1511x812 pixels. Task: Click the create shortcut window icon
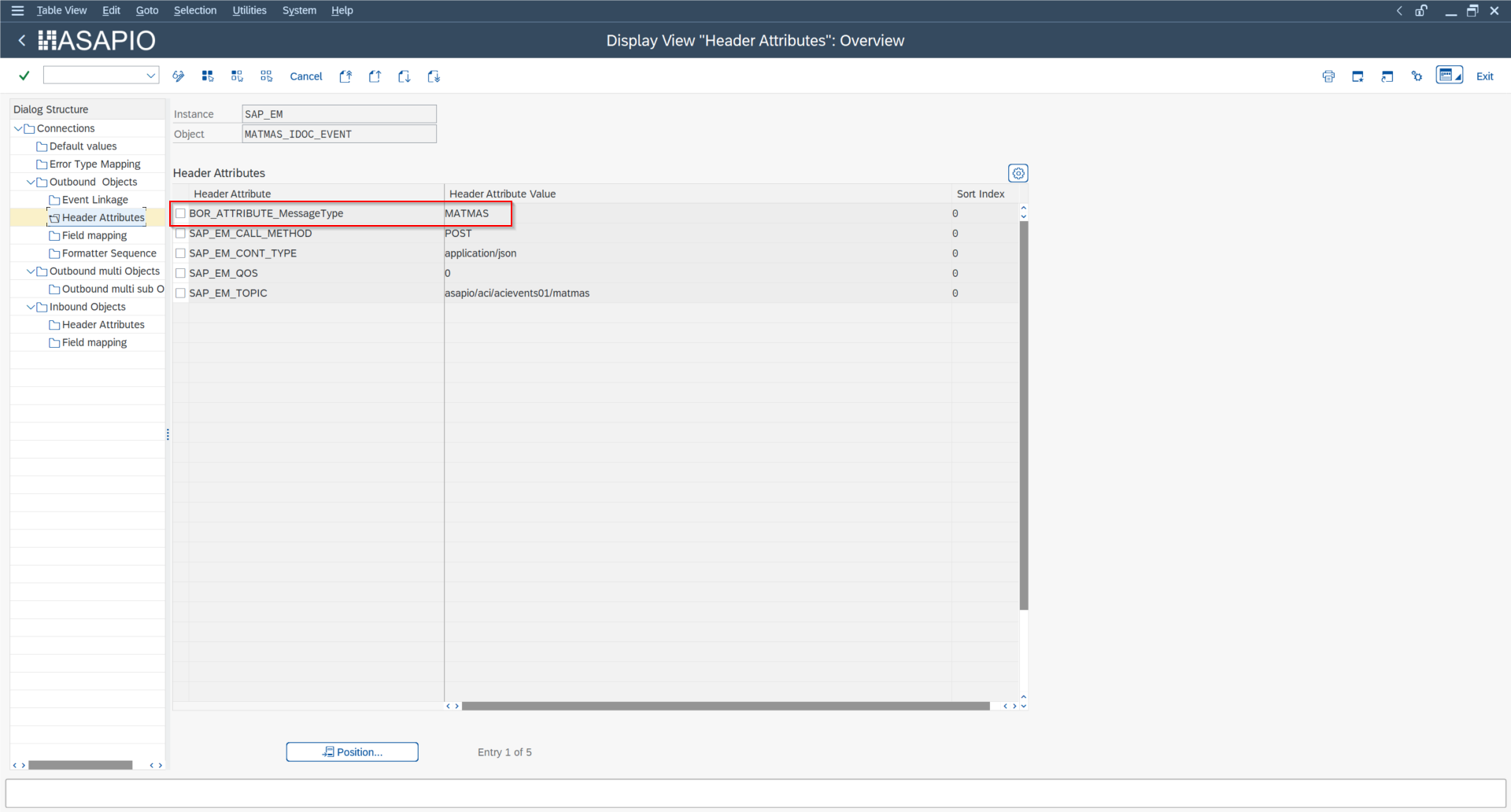tap(1387, 76)
